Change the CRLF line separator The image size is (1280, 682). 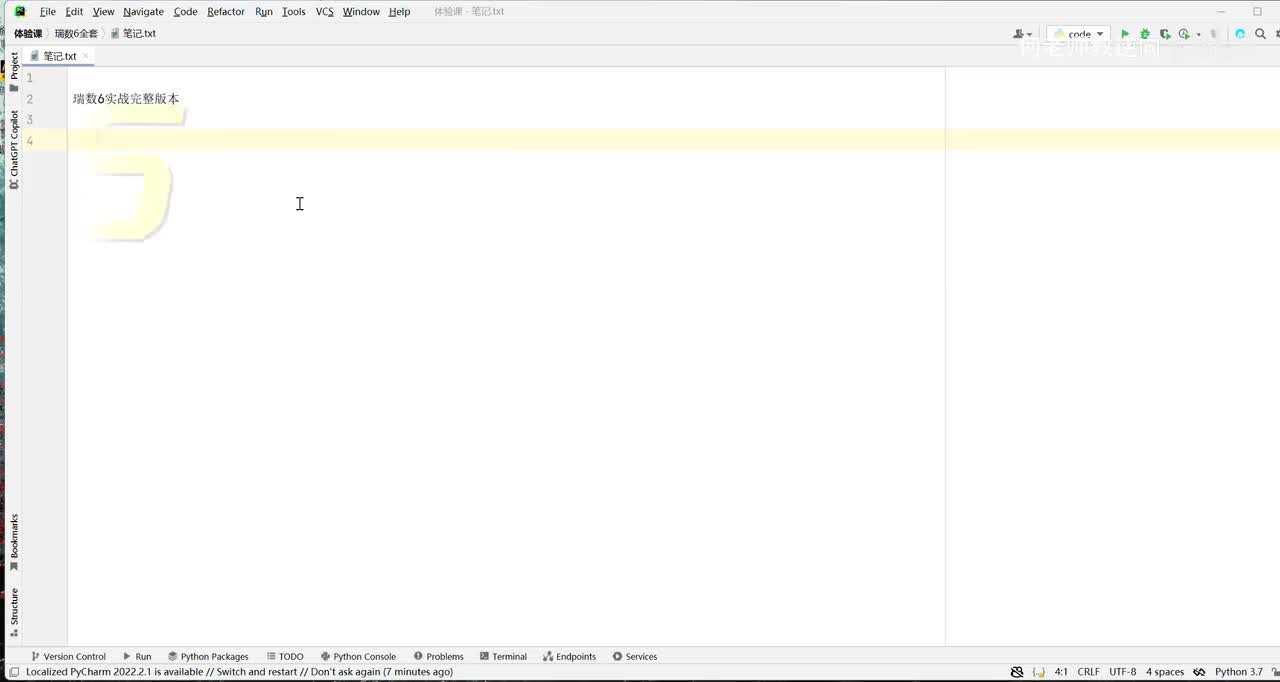[1088, 672]
